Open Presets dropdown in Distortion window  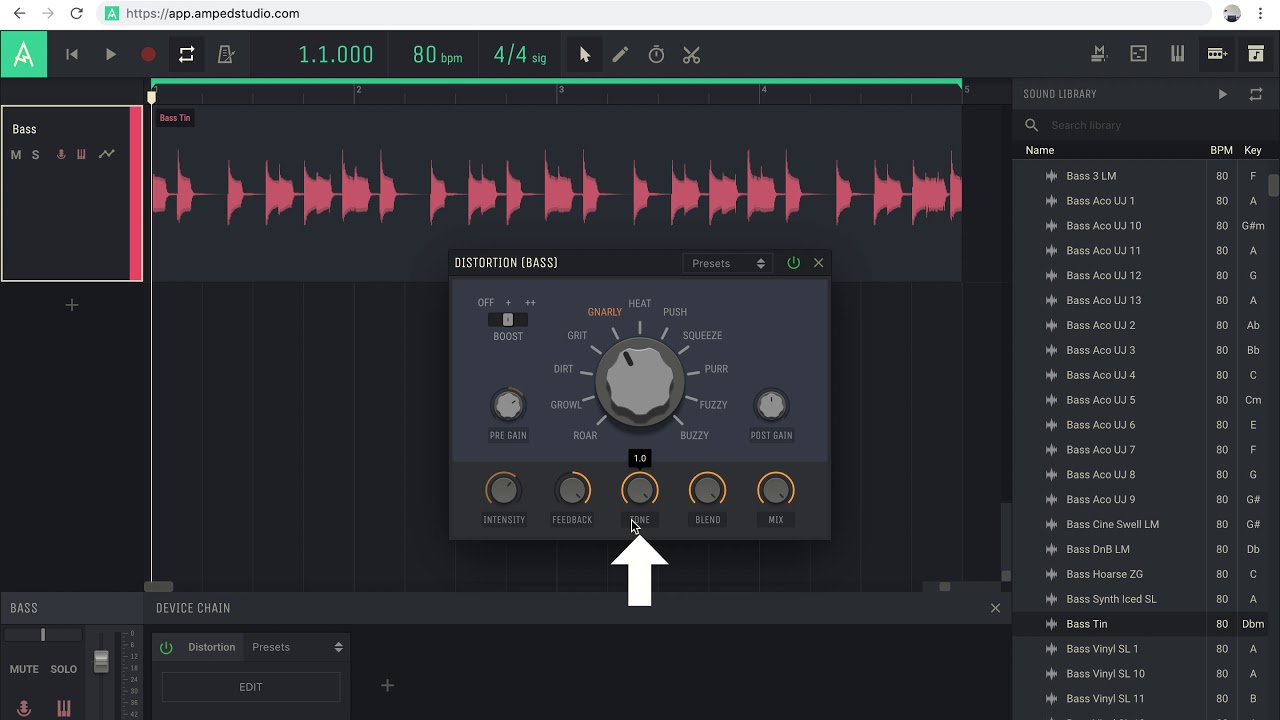point(728,263)
